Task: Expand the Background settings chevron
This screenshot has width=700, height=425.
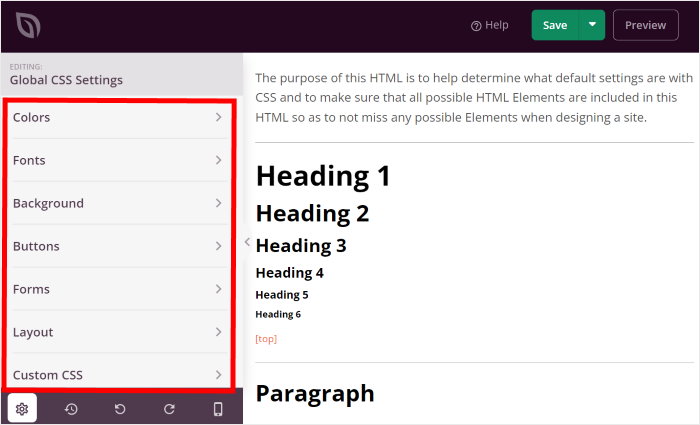Action: point(218,203)
